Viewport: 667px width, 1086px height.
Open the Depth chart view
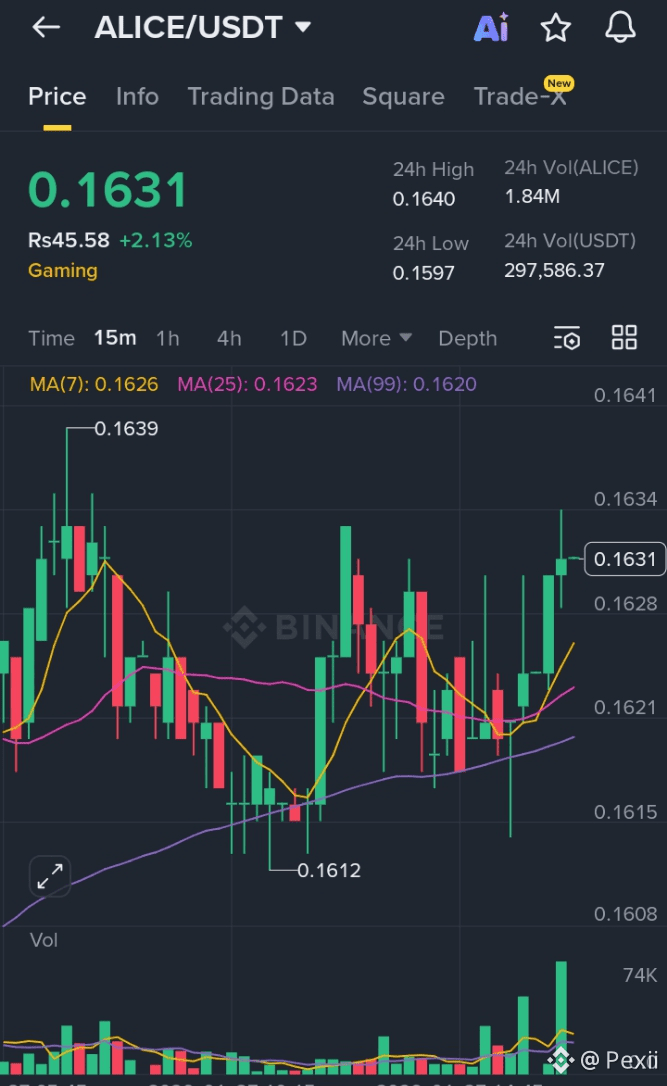point(468,338)
